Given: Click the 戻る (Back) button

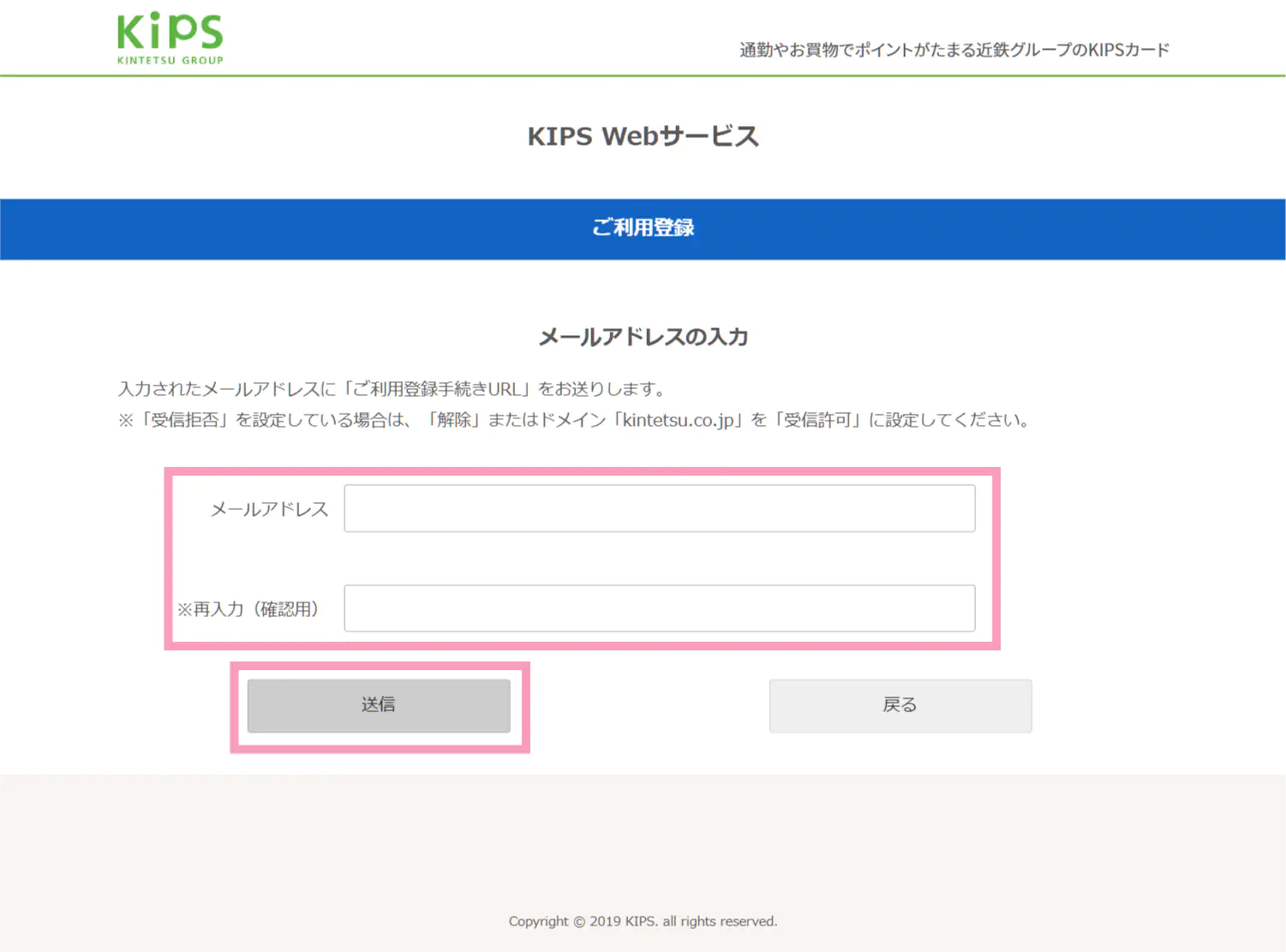Looking at the screenshot, I should pos(900,705).
